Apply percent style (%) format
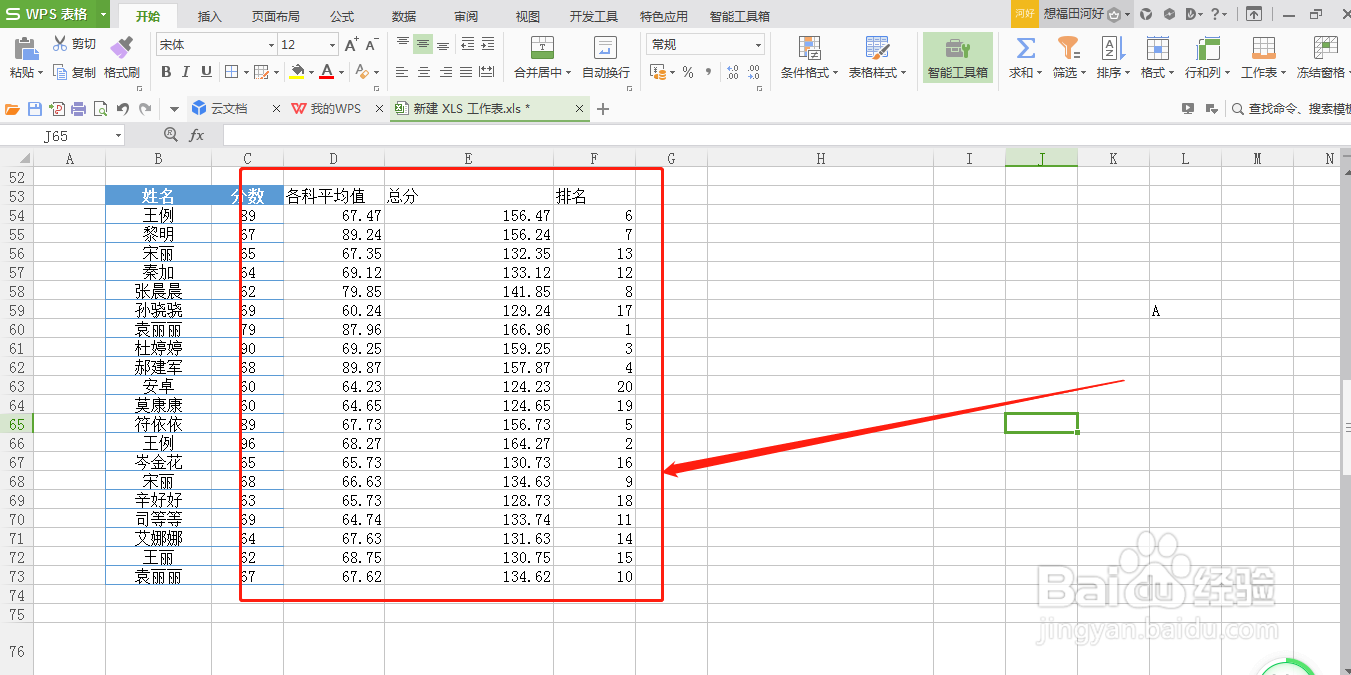This screenshot has height=675, width=1351. (688, 72)
